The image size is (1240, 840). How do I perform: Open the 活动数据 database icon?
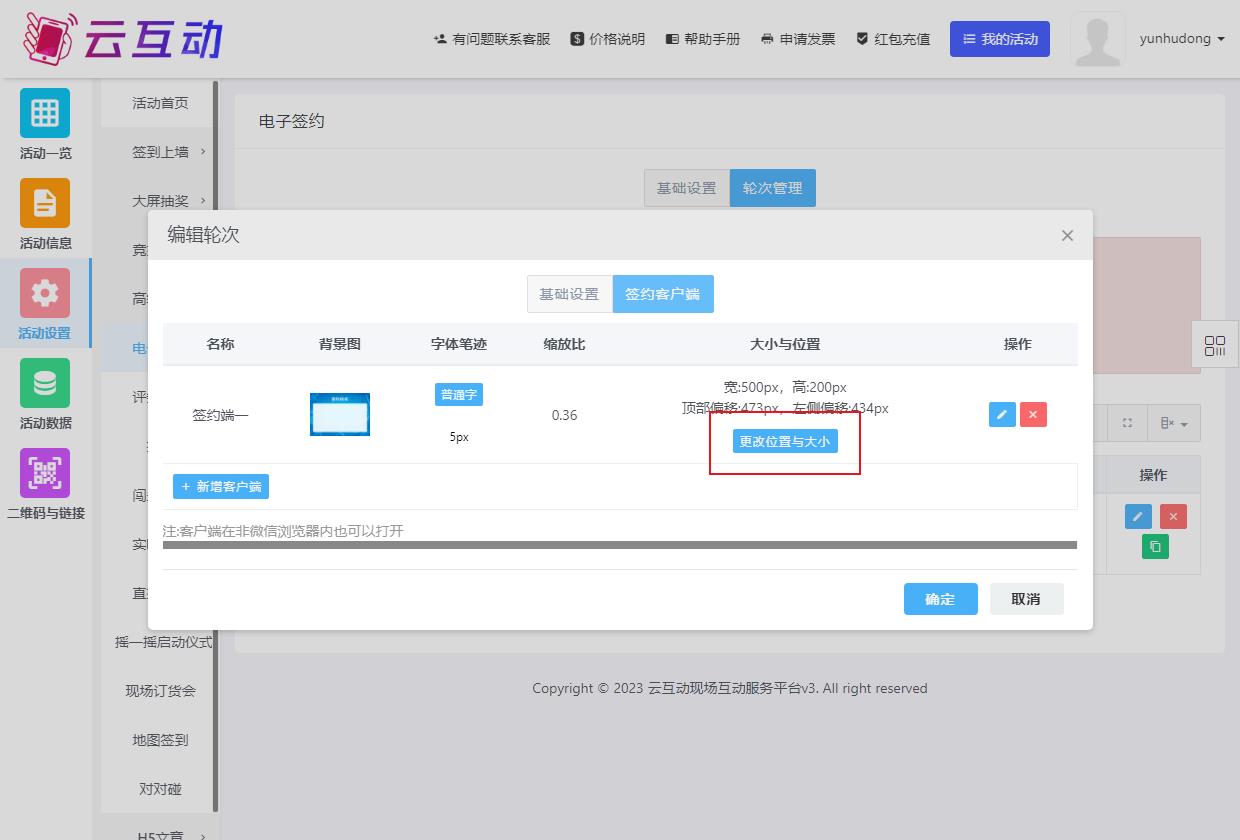45,383
